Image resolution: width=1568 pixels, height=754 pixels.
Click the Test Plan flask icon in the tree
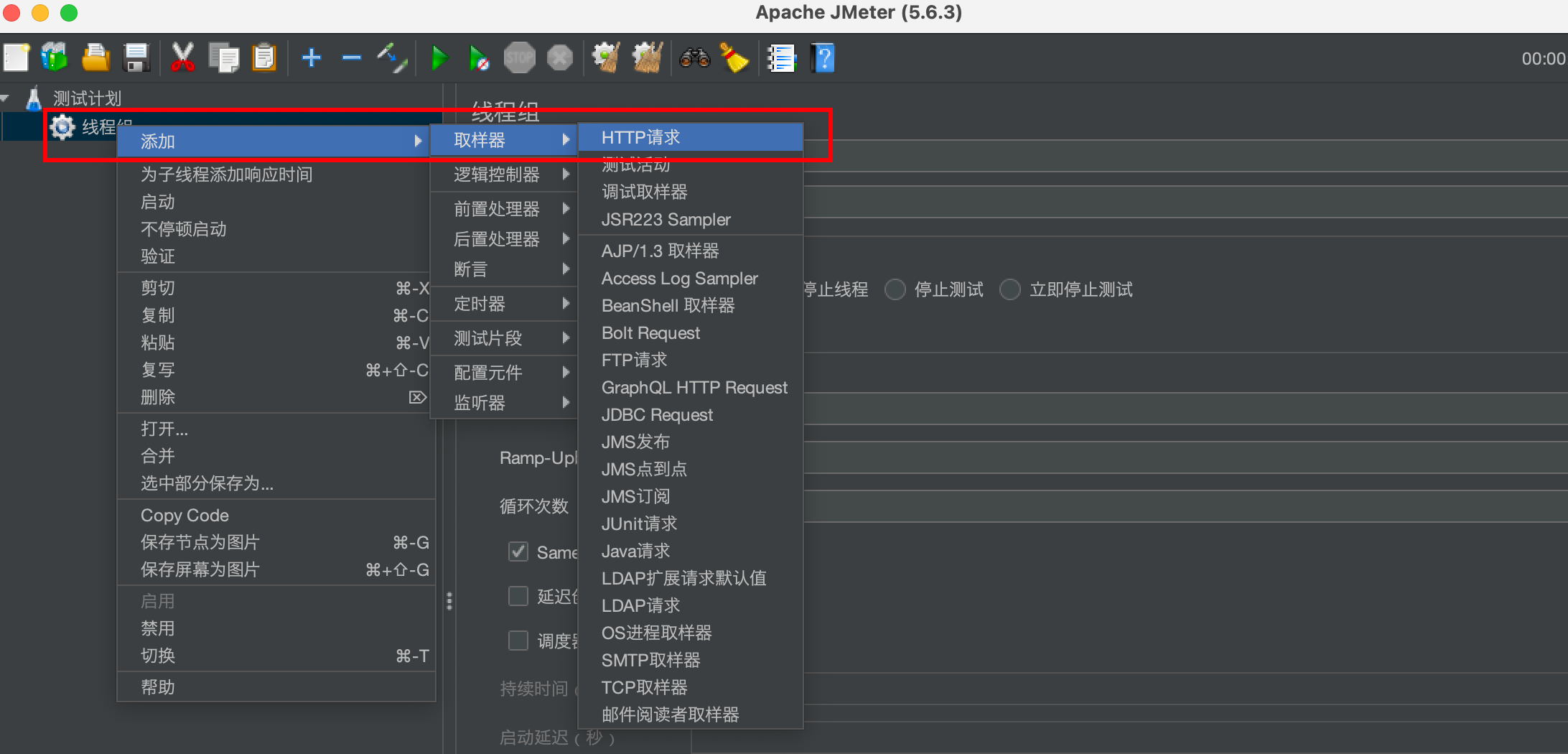tap(34, 98)
